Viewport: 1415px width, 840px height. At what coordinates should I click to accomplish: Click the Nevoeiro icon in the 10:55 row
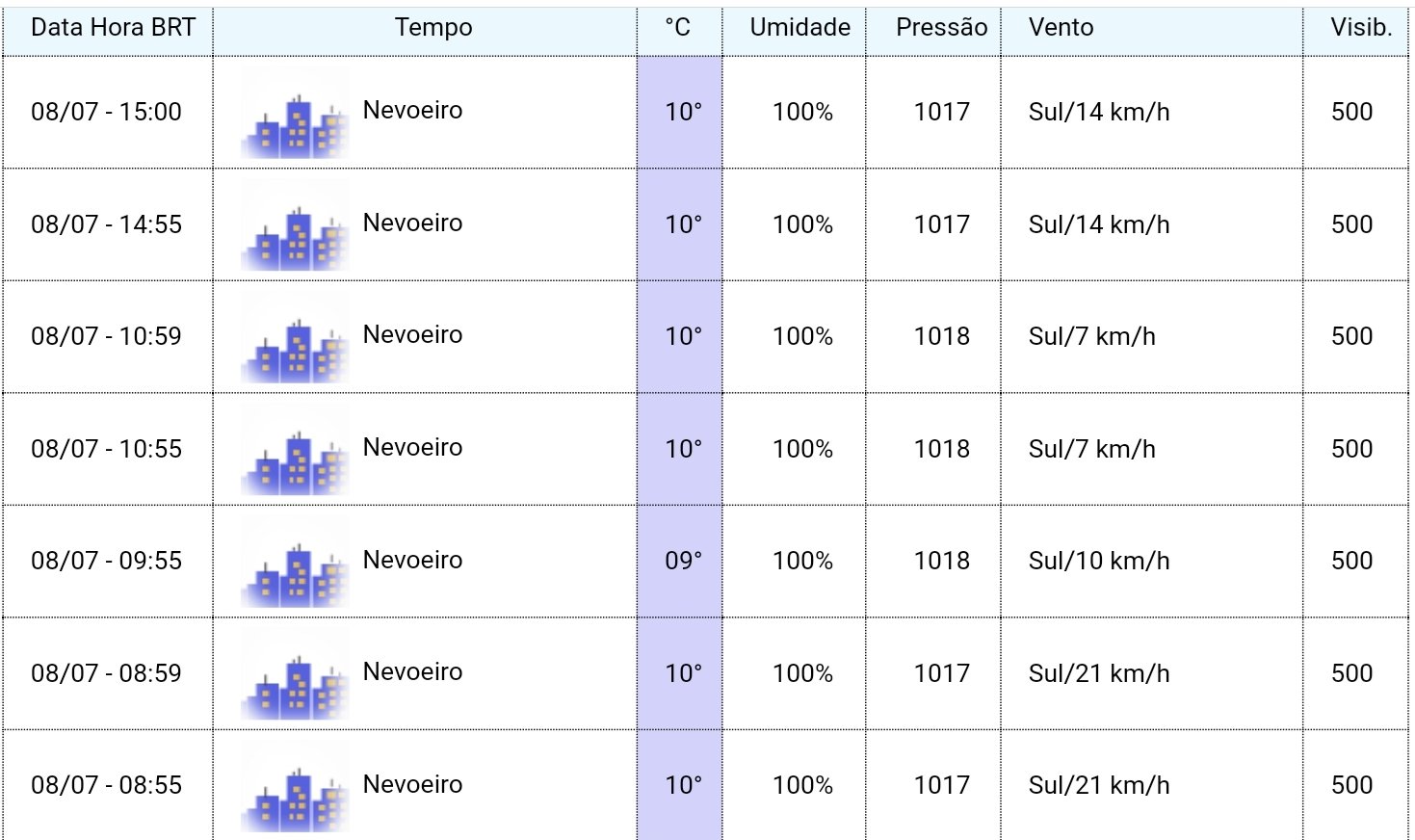point(295,451)
